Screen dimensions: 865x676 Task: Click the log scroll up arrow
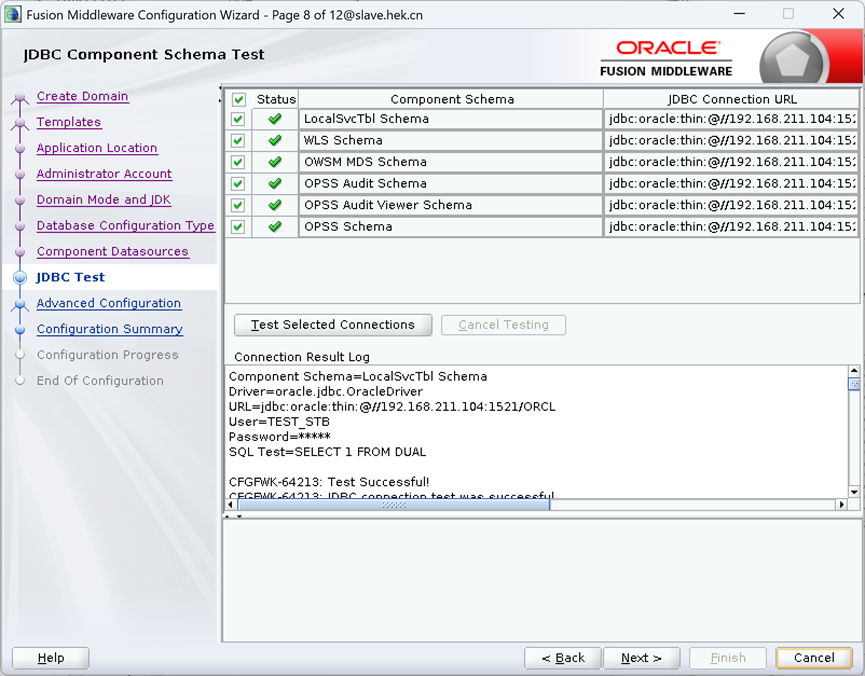854,371
